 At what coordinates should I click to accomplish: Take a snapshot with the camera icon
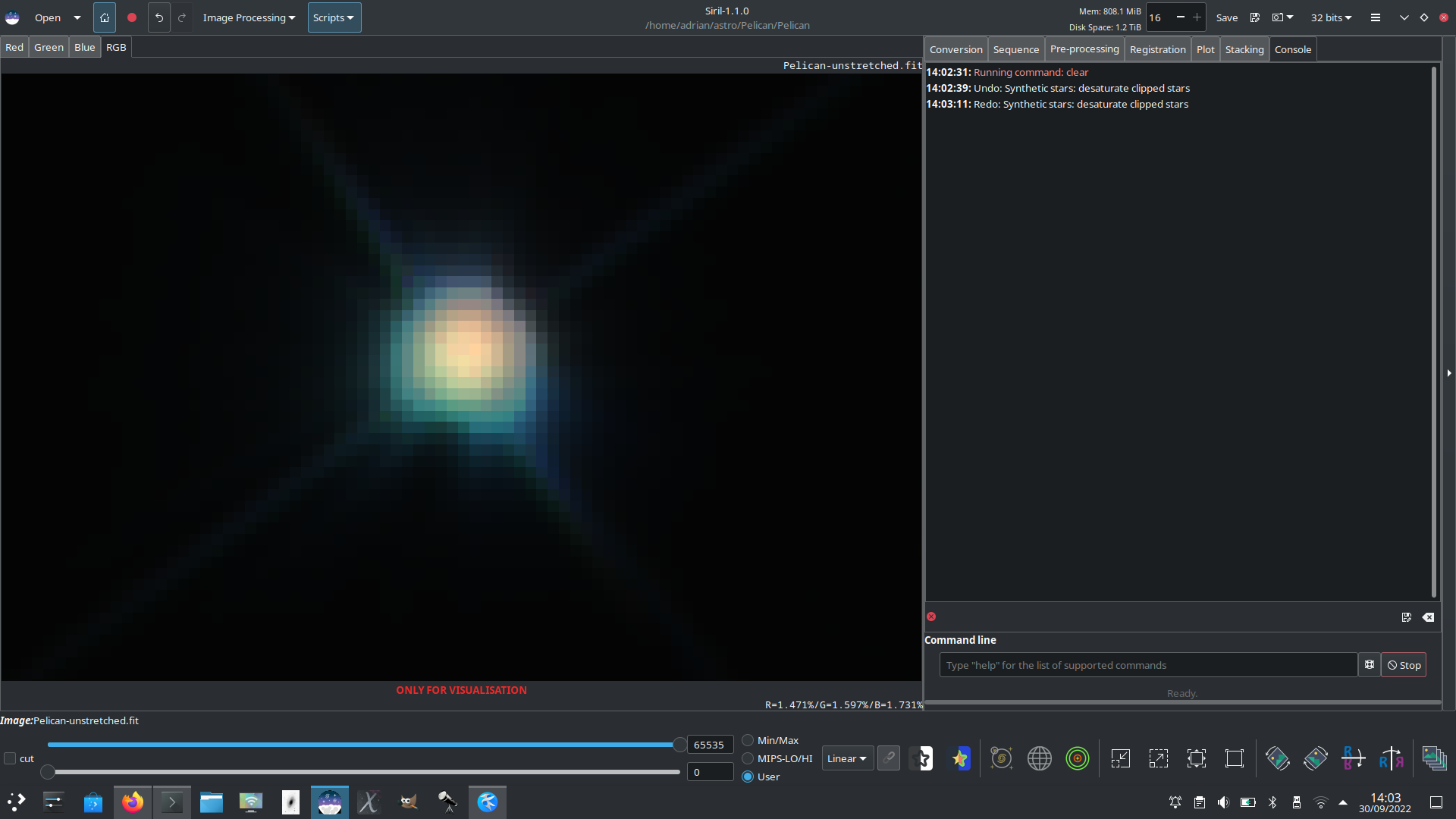coord(1278,17)
